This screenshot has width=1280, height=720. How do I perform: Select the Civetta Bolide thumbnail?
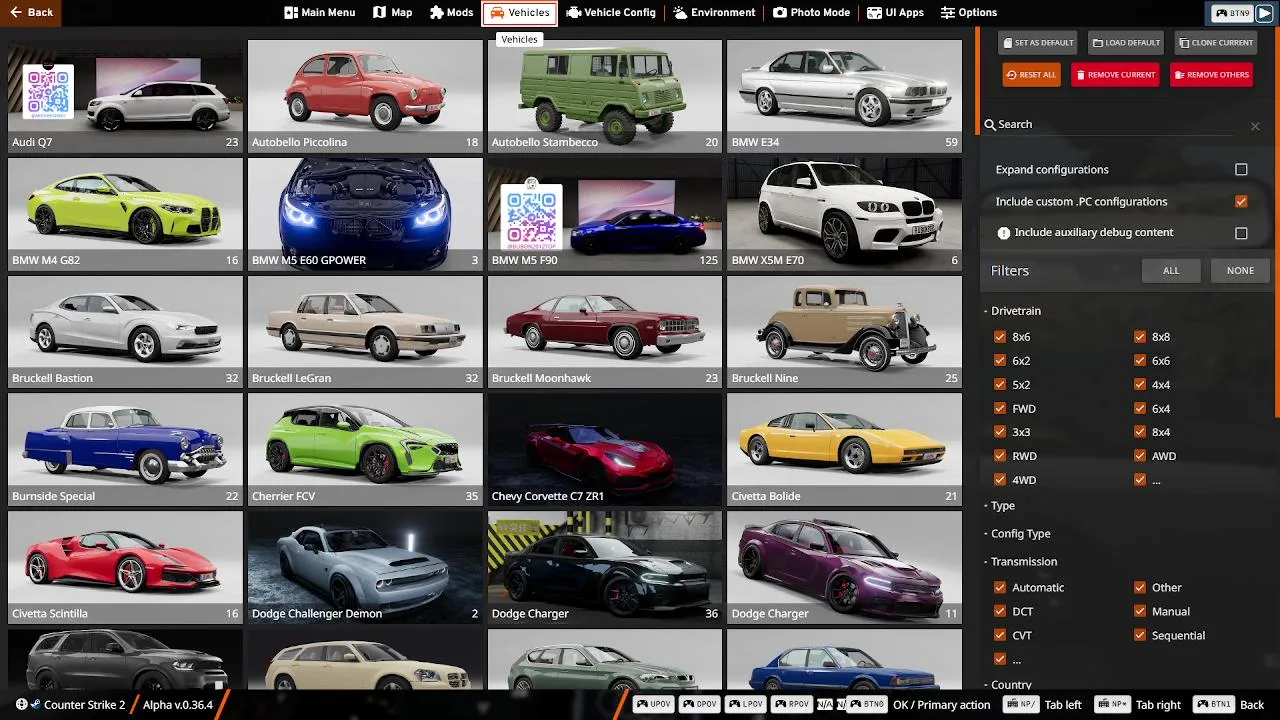pos(845,450)
